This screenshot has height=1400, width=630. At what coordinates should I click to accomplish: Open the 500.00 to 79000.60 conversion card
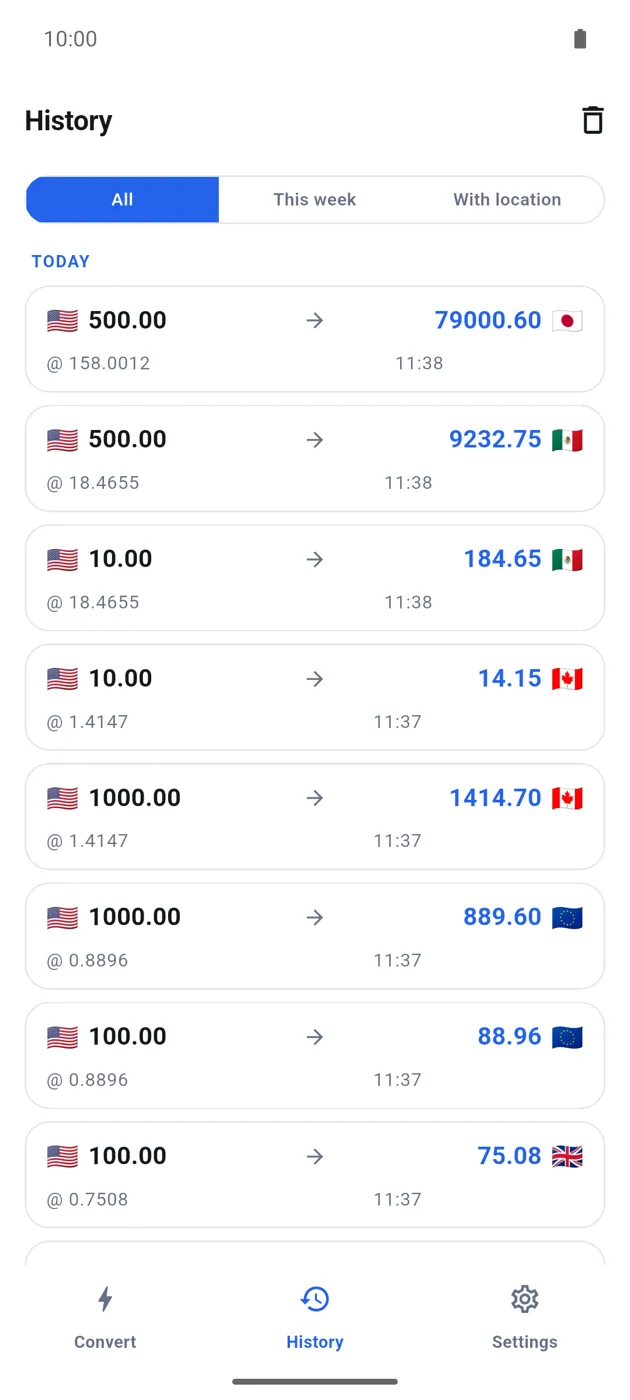pos(315,339)
